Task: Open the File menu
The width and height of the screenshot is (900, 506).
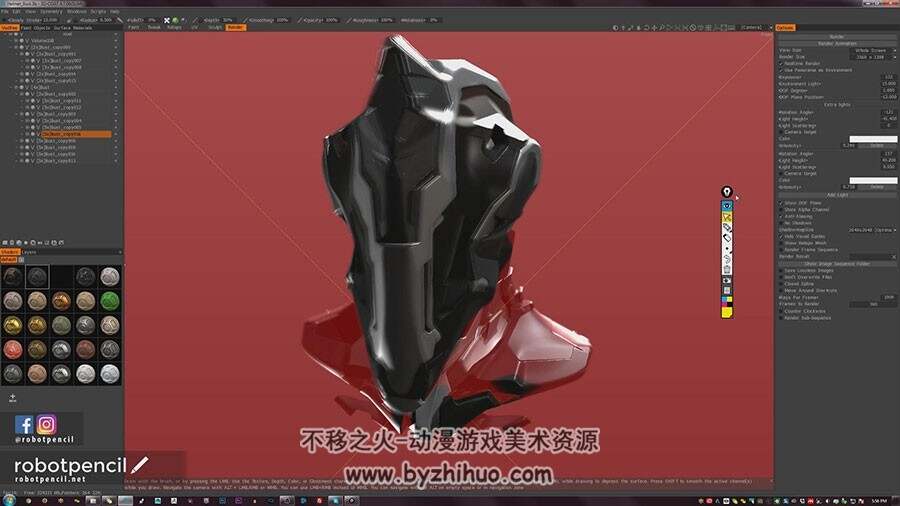Action: tap(5, 11)
